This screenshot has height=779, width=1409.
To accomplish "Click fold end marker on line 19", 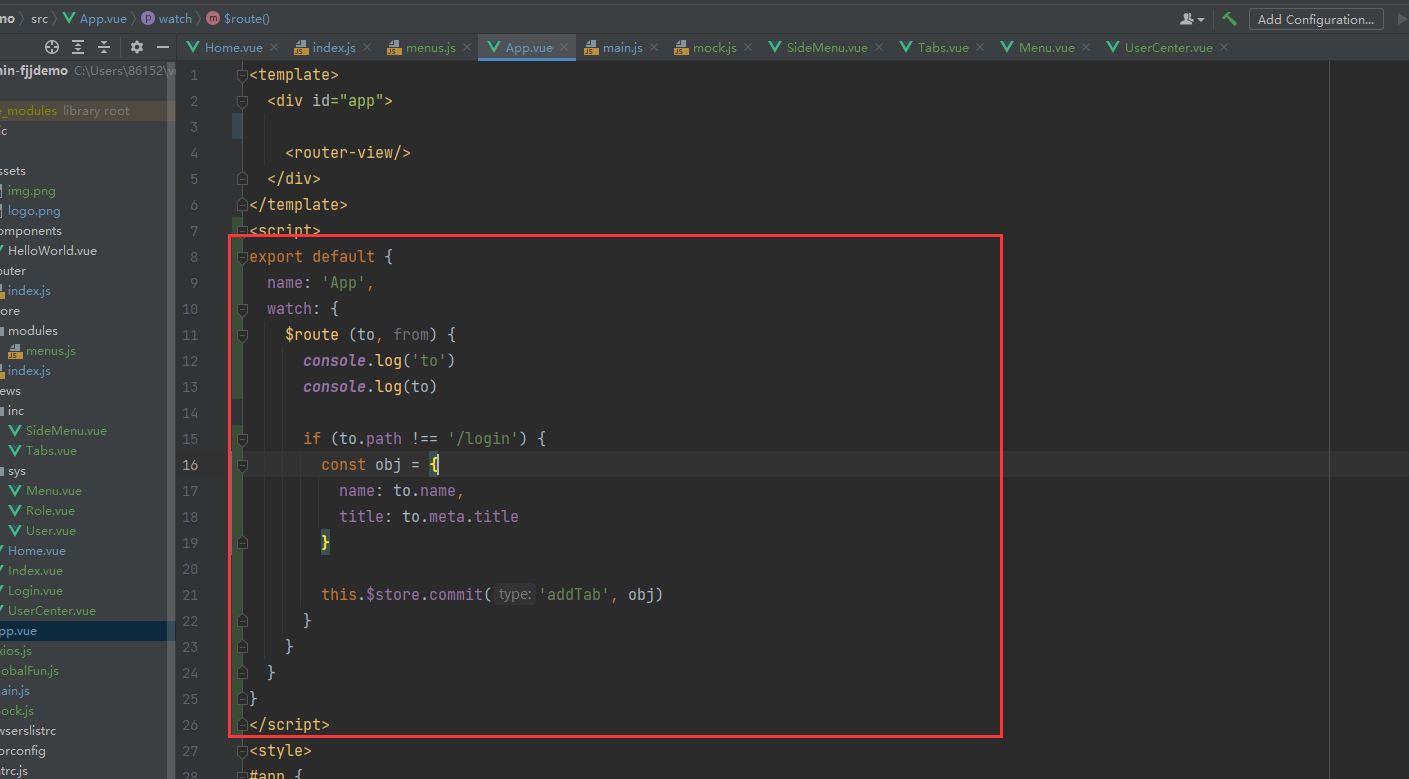I will coord(242,543).
